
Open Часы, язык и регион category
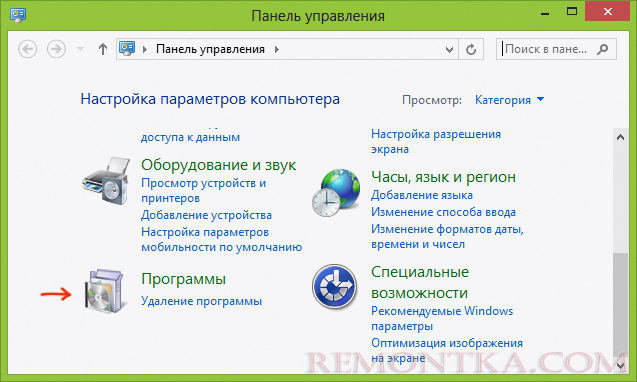pos(444,177)
